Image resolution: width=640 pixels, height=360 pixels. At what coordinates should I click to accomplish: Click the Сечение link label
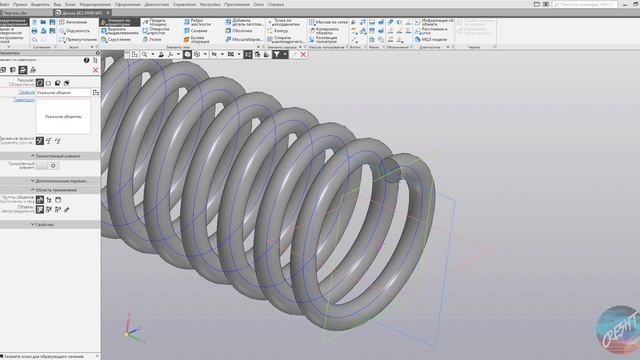(x=27, y=93)
